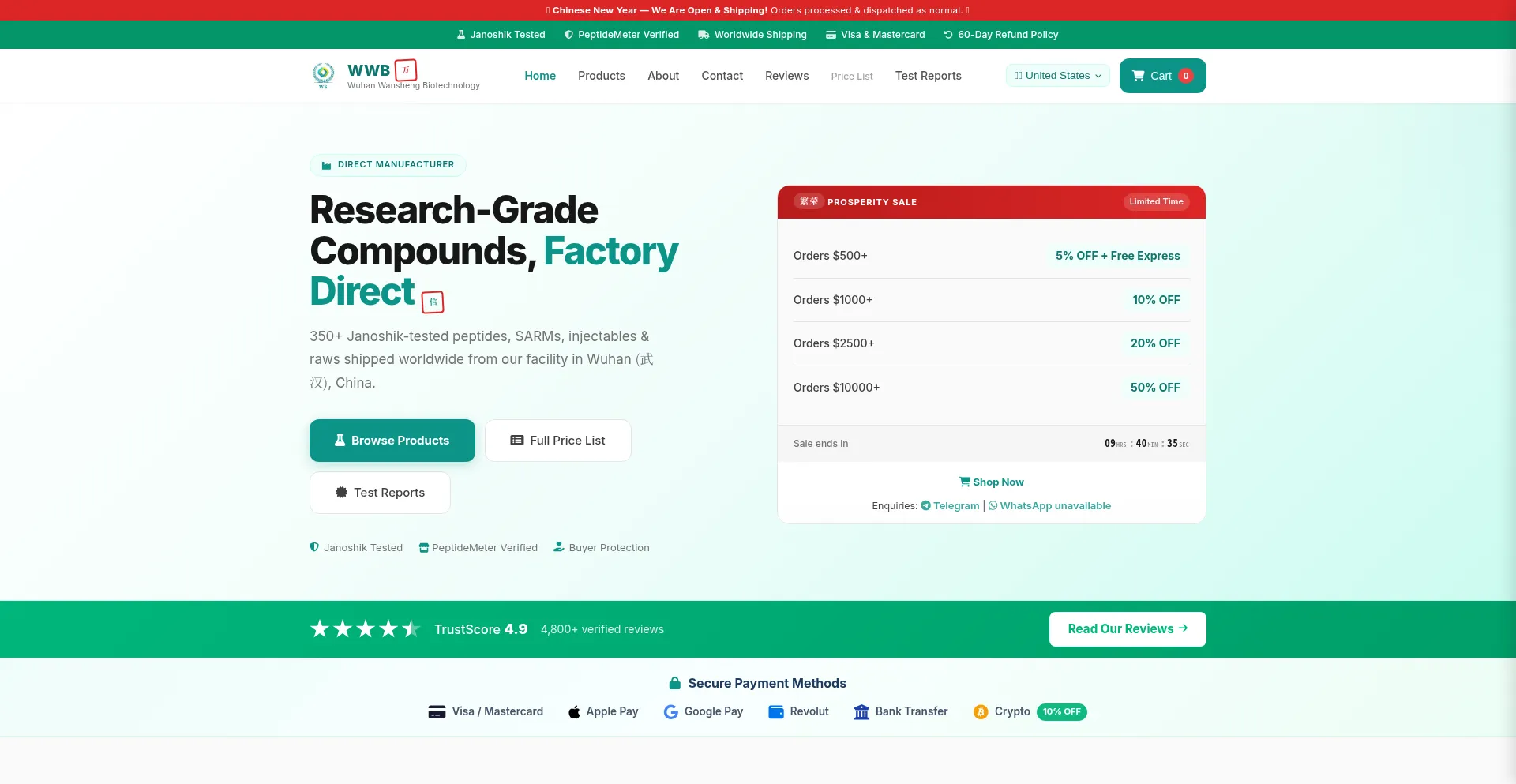
Task: Click the Janoshik Tested shield icon below the hero buttons
Action: [314, 547]
